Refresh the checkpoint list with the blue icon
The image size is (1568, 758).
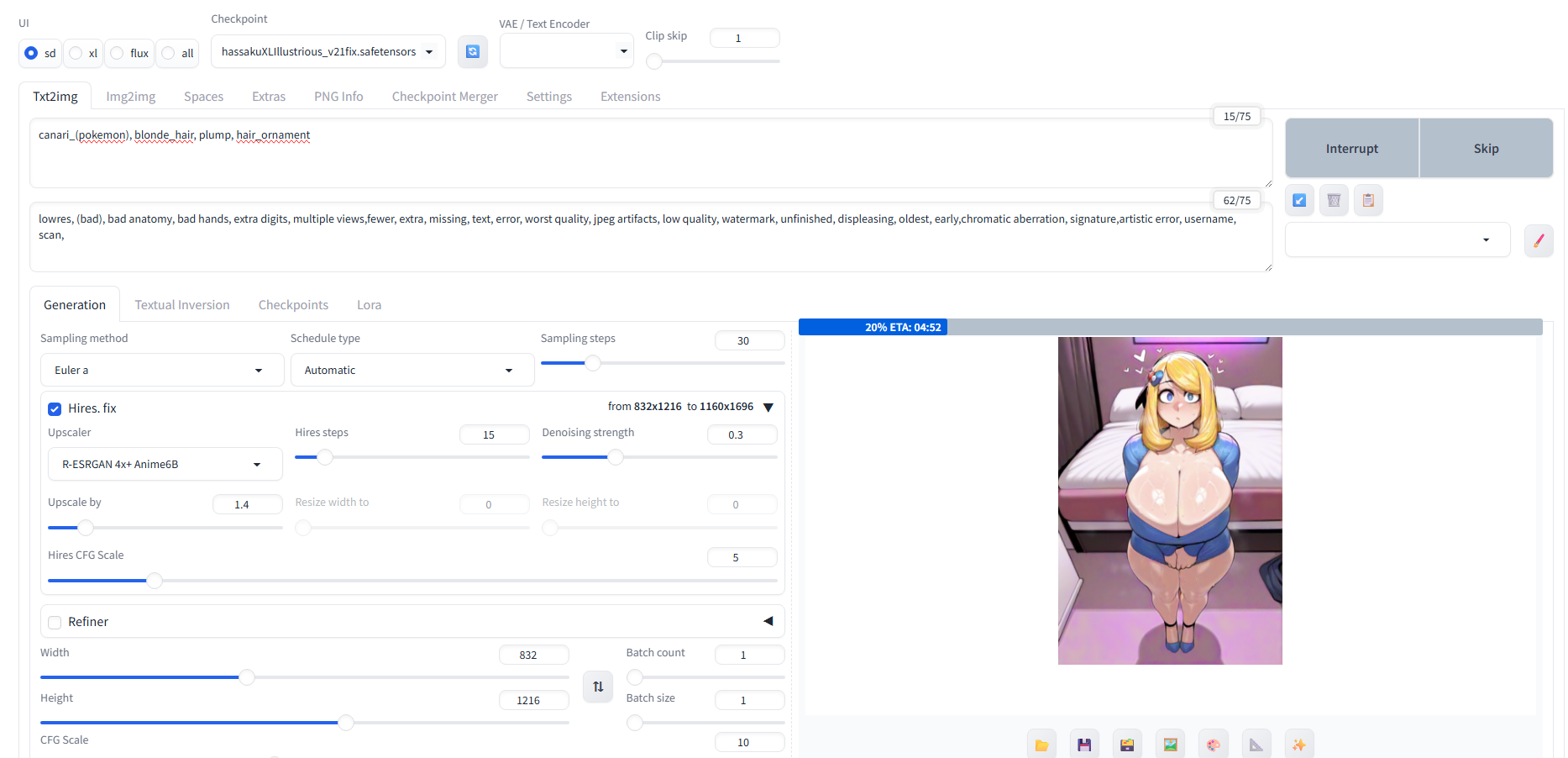click(473, 52)
